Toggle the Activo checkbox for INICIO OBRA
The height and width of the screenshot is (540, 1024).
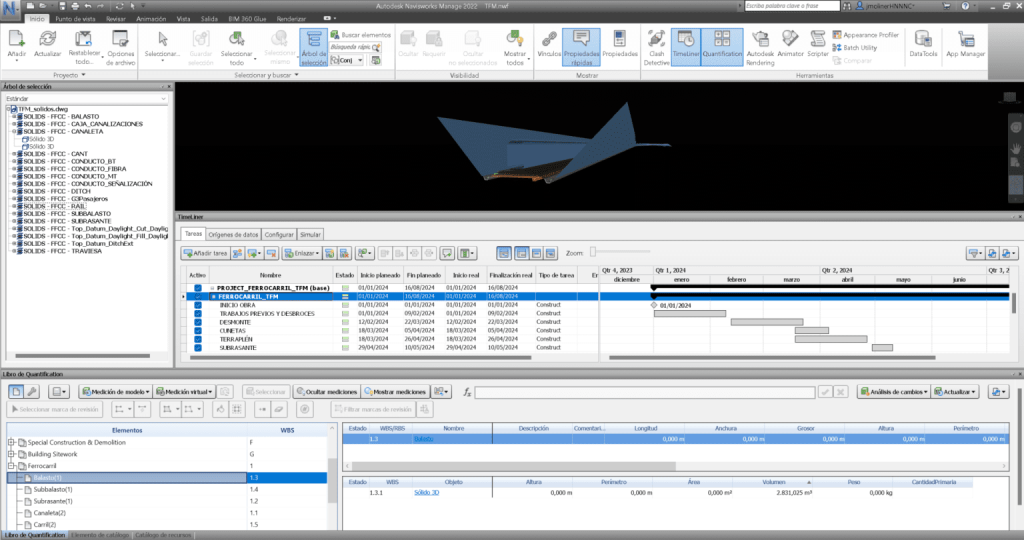(x=198, y=305)
